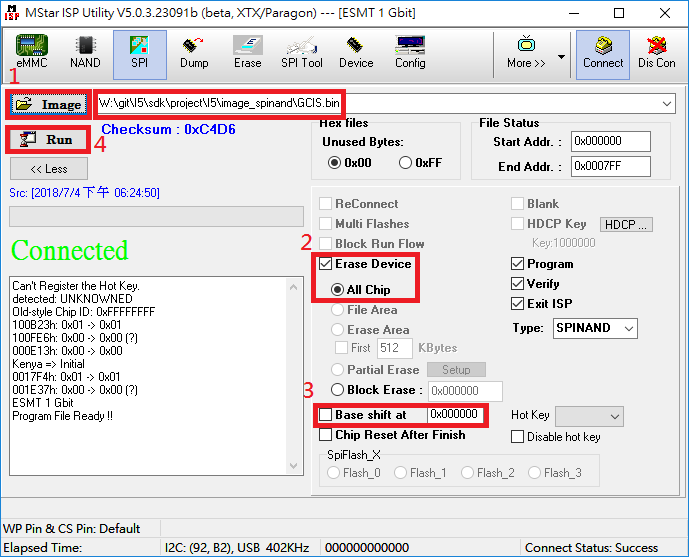Uncheck the Erase Device checkbox
The width and height of the screenshot is (689, 557).
[x=326, y=265]
